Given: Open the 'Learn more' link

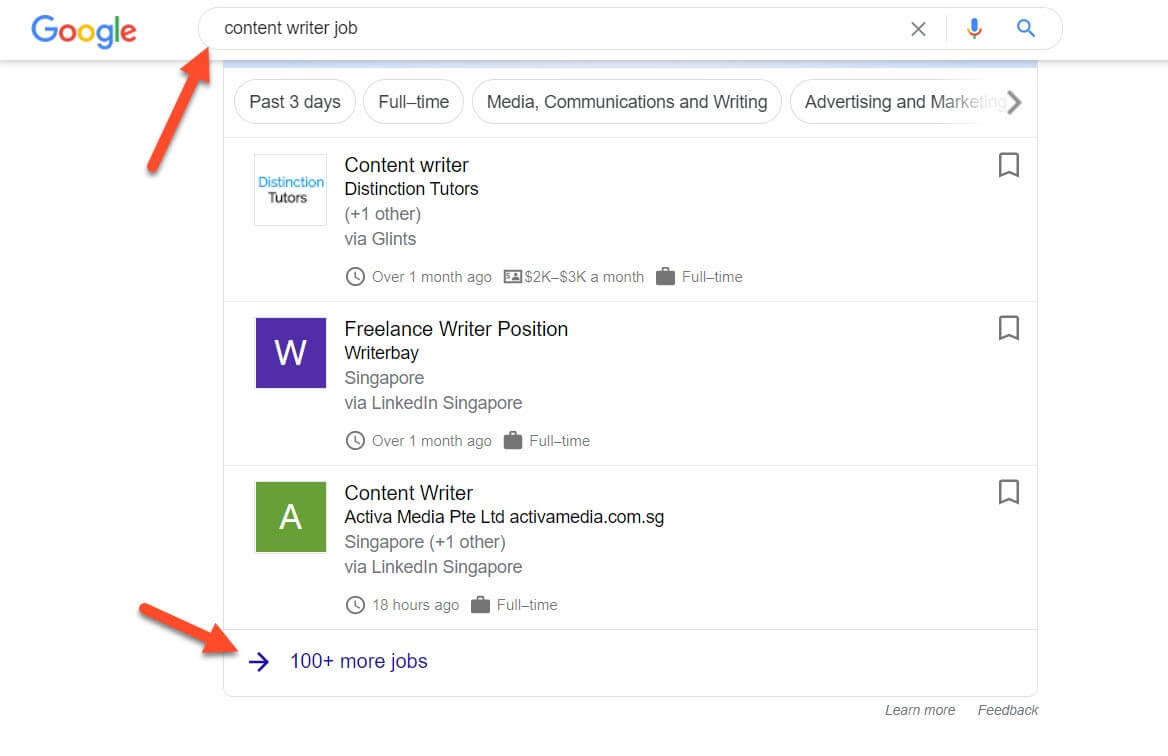Looking at the screenshot, I should coord(920,710).
